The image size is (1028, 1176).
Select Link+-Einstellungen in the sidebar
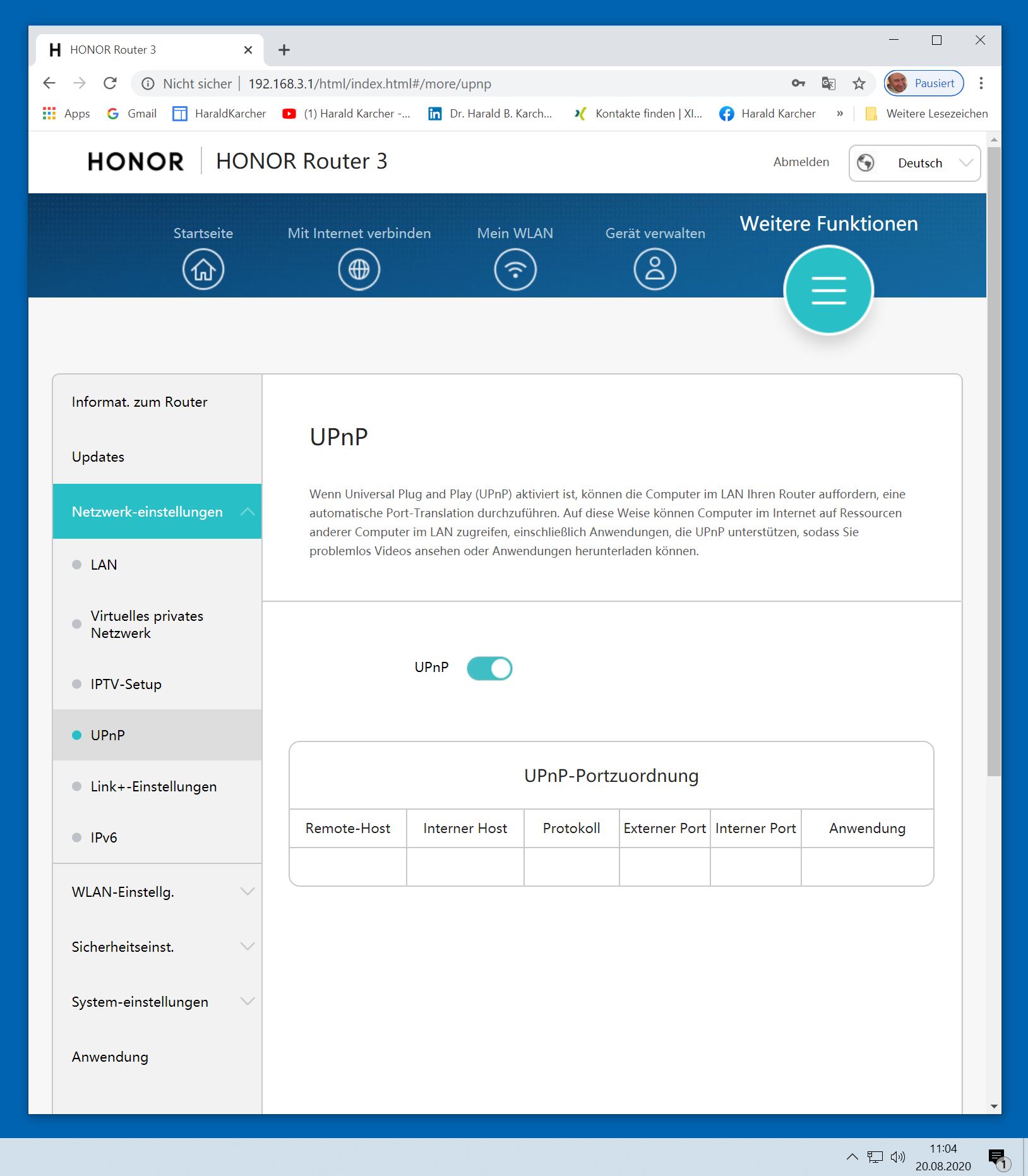click(x=157, y=786)
